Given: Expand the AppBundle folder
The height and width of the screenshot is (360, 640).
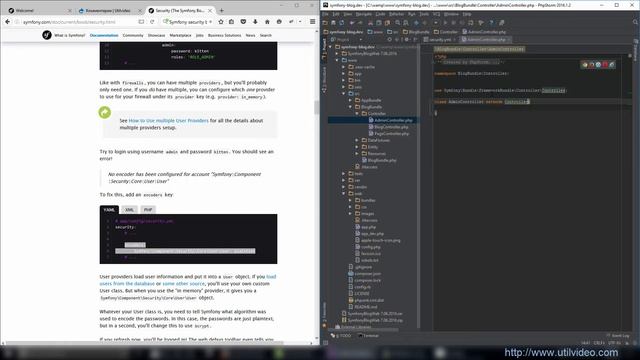Looking at the screenshot, I should click(350, 100).
